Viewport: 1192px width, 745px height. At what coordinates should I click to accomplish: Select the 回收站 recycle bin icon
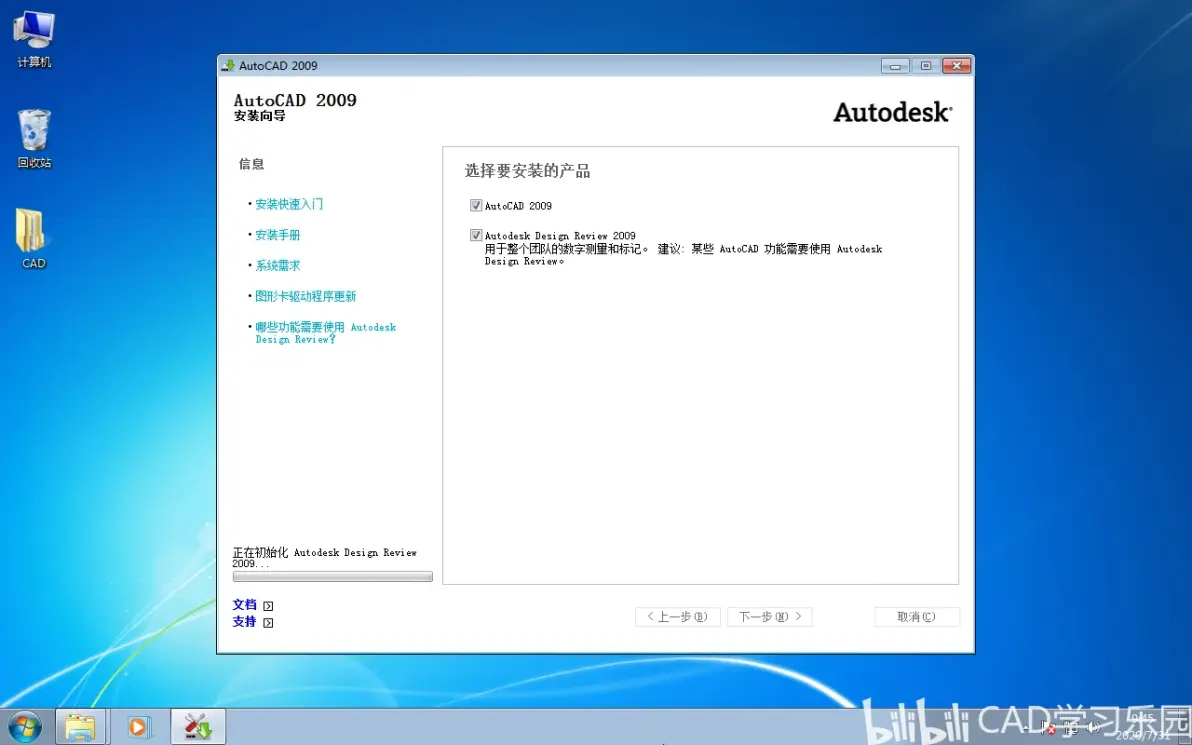click(34, 138)
